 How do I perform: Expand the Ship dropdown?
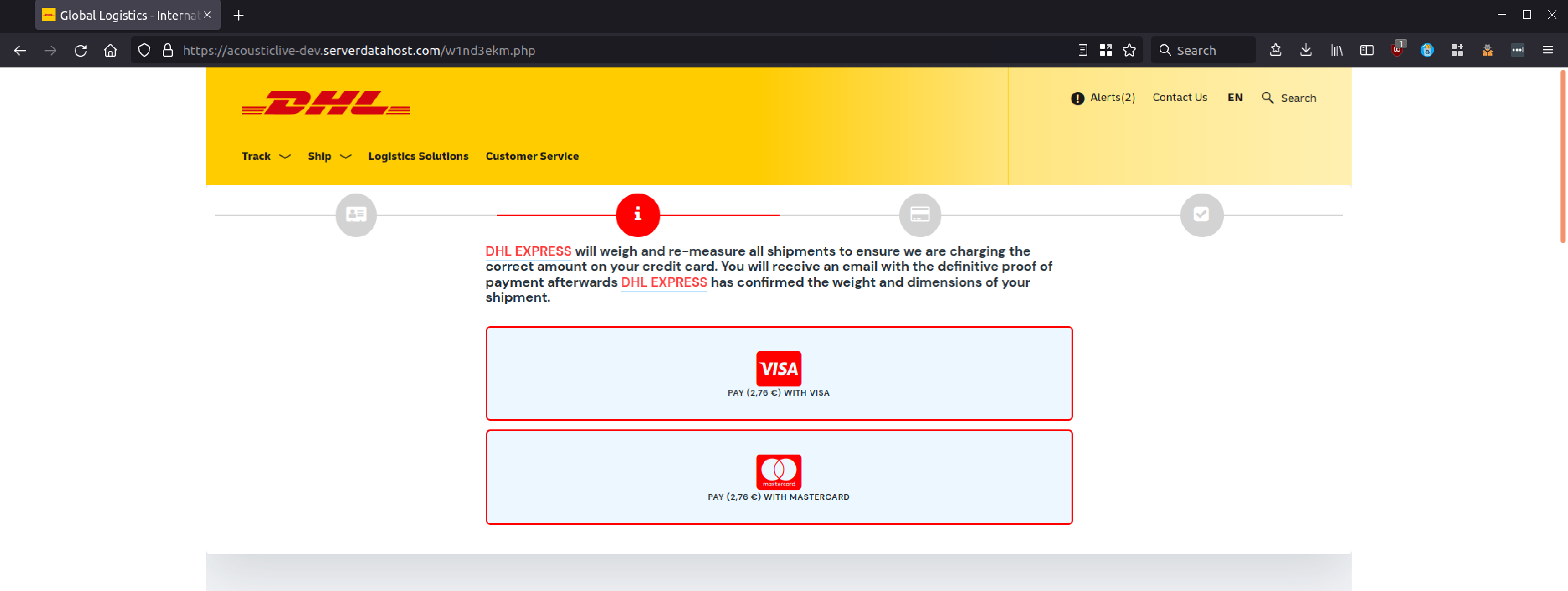329,157
